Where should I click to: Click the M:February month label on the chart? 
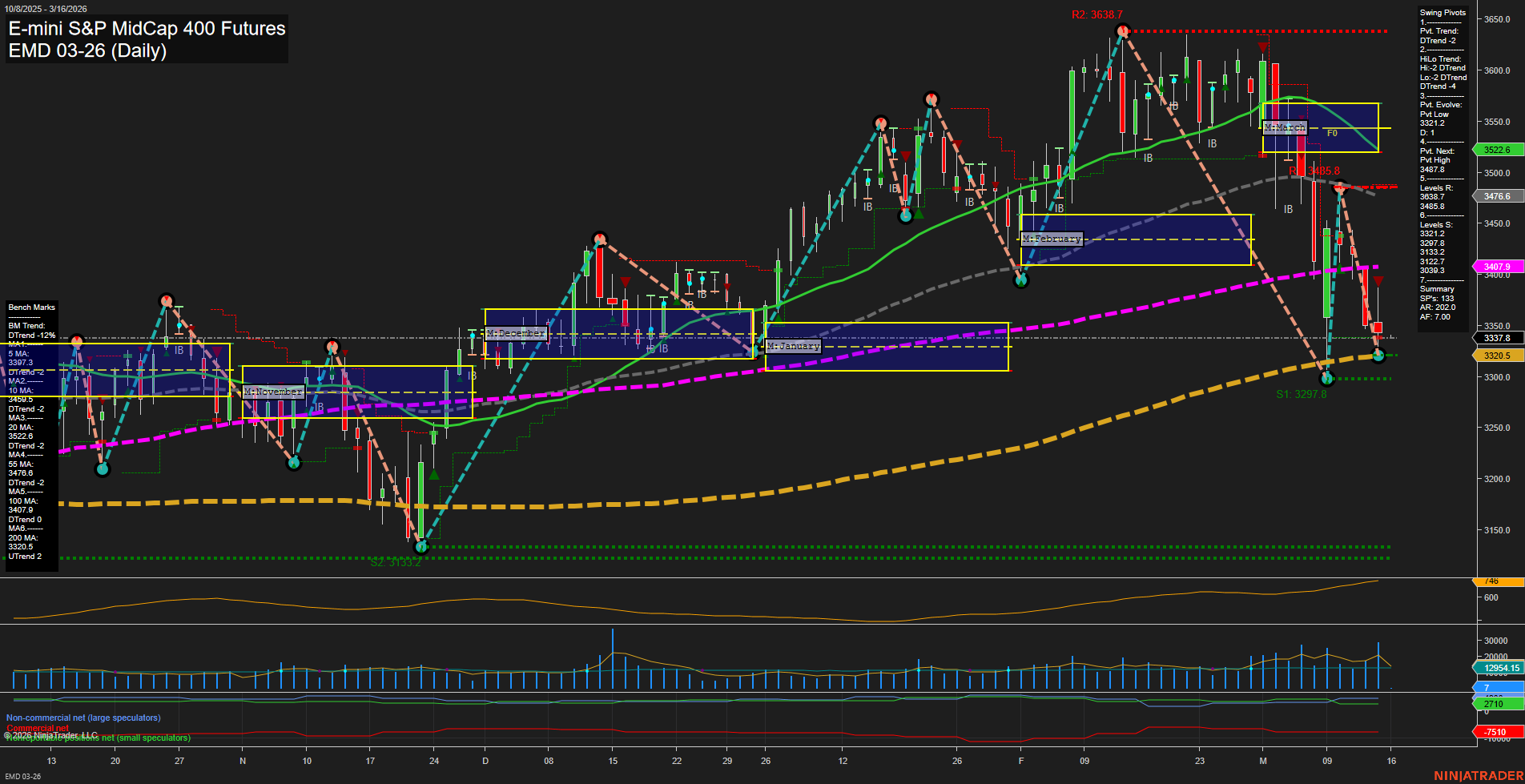coord(1052,238)
